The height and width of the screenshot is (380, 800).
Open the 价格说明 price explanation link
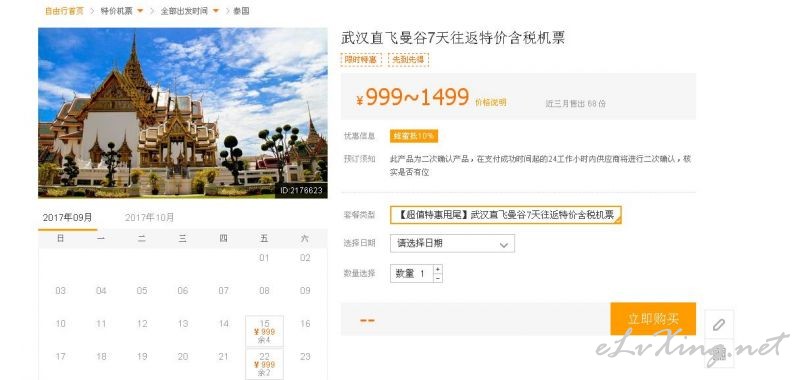tap(490, 102)
